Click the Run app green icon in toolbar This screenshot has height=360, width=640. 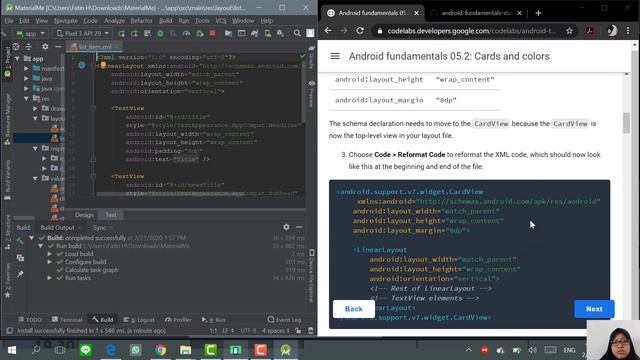pyautogui.click(x=121, y=33)
